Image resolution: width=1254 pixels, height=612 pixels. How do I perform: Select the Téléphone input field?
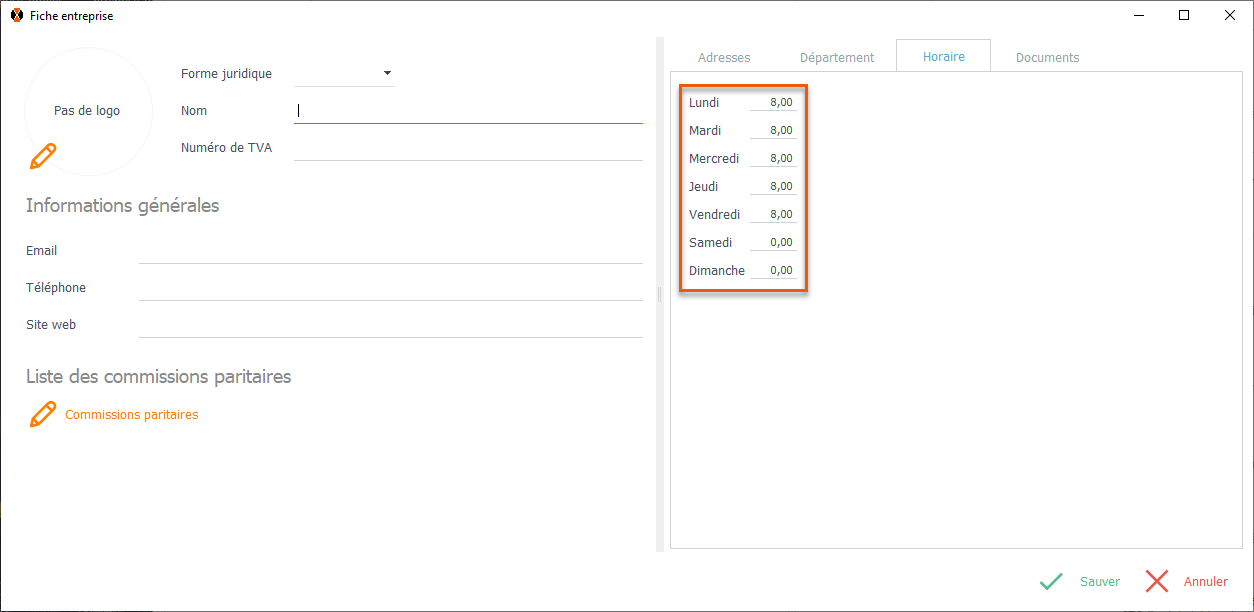pos(390,288)
